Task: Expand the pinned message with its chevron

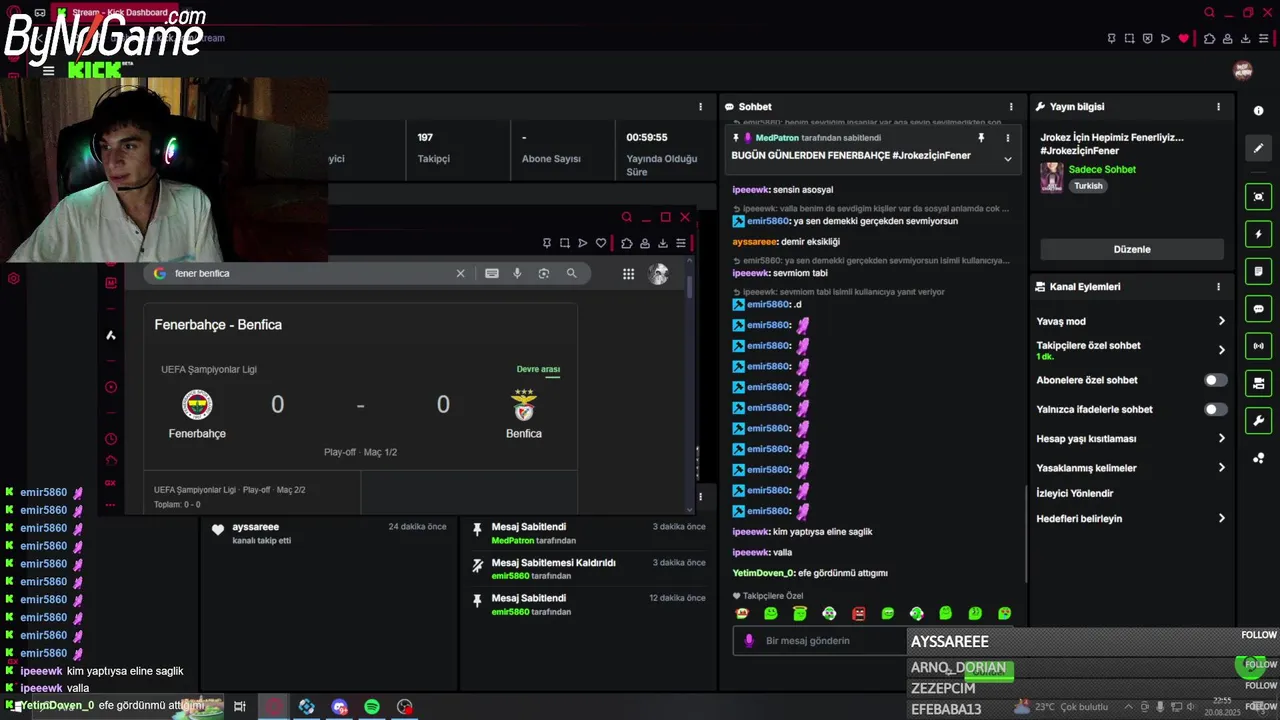Action: click(x=1008, y=158)
